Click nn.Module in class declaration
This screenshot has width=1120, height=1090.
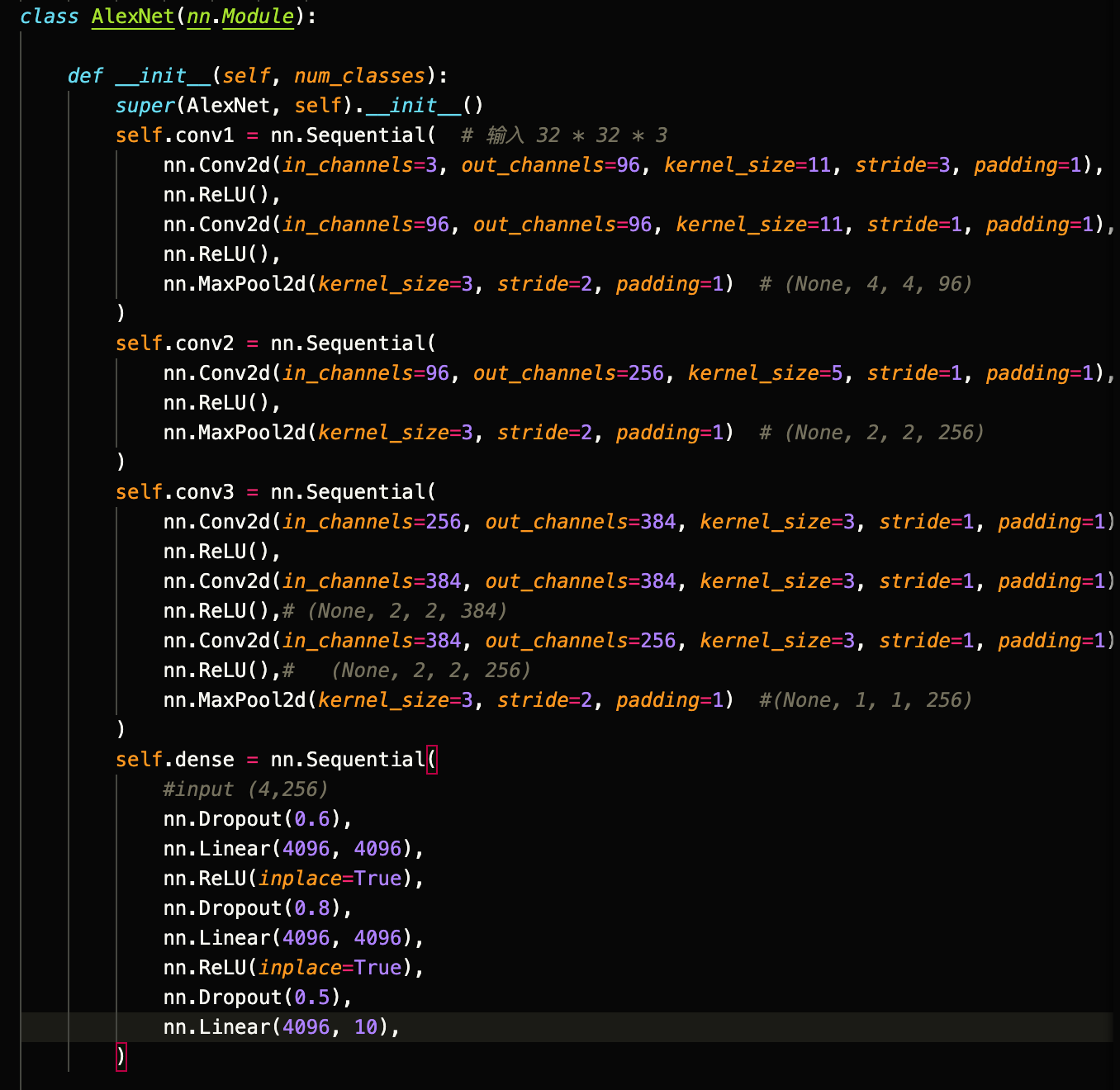(240, 17)
